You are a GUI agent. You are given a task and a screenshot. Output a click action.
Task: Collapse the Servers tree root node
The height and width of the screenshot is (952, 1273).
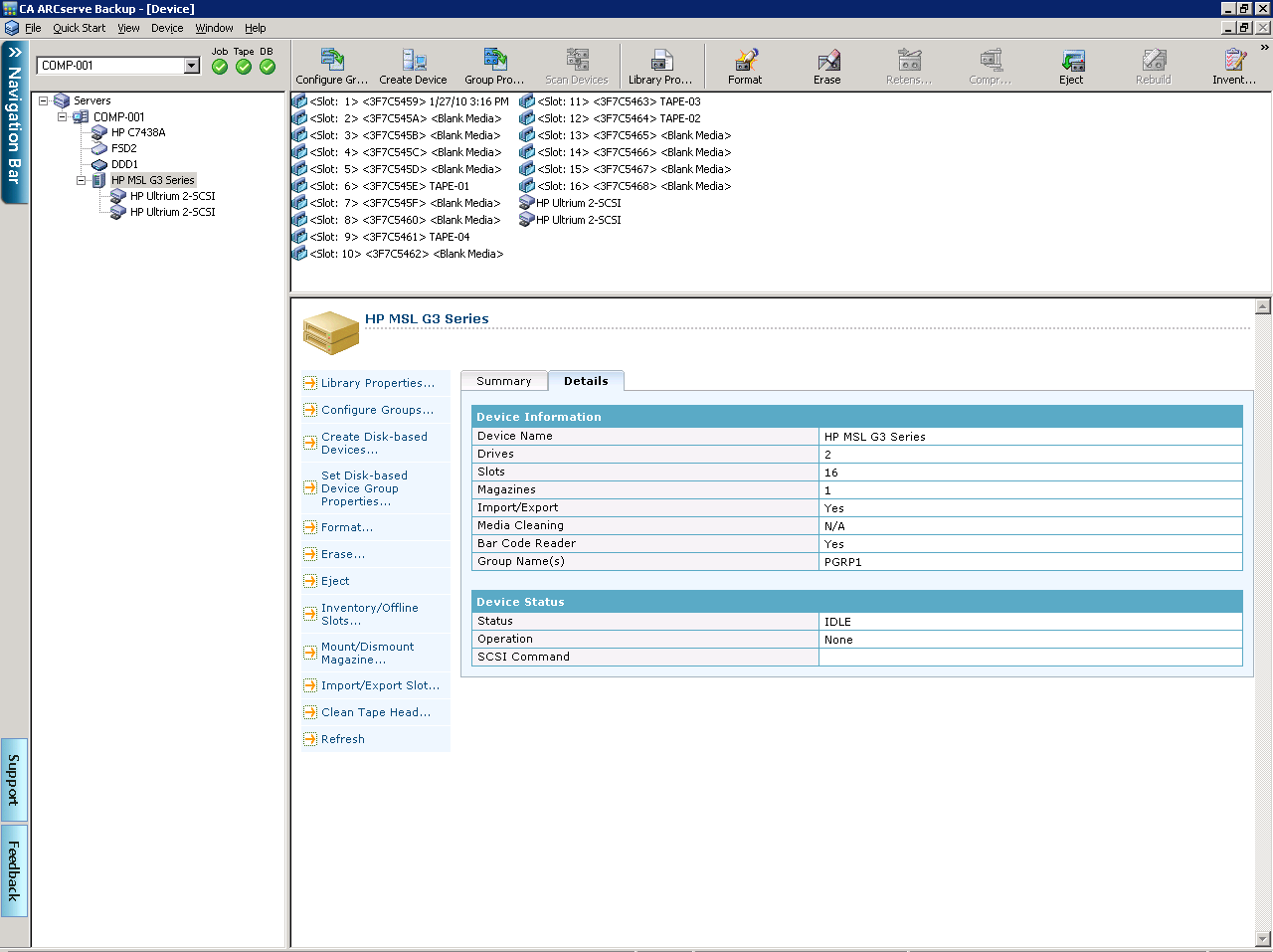click(x=44, y=101)
